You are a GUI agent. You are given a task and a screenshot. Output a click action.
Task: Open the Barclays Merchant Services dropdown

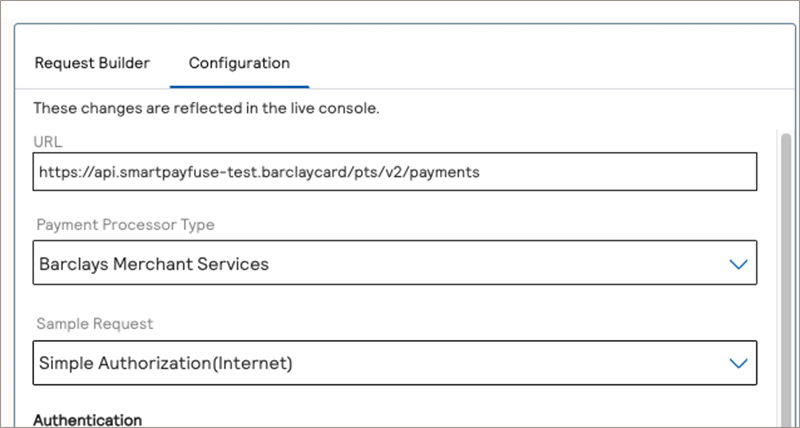tap(394, 265)
